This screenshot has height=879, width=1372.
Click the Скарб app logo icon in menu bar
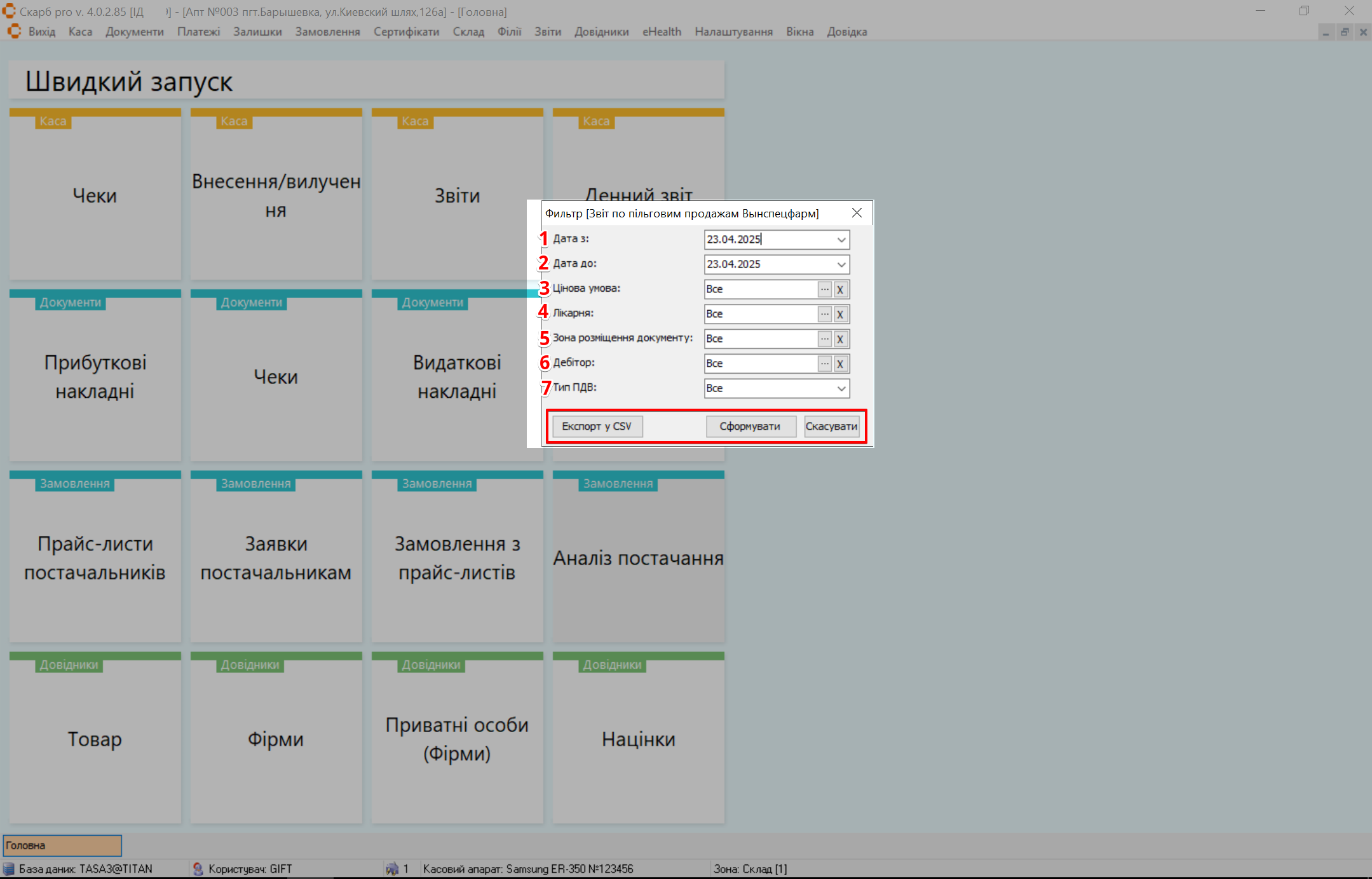point(14,31)
